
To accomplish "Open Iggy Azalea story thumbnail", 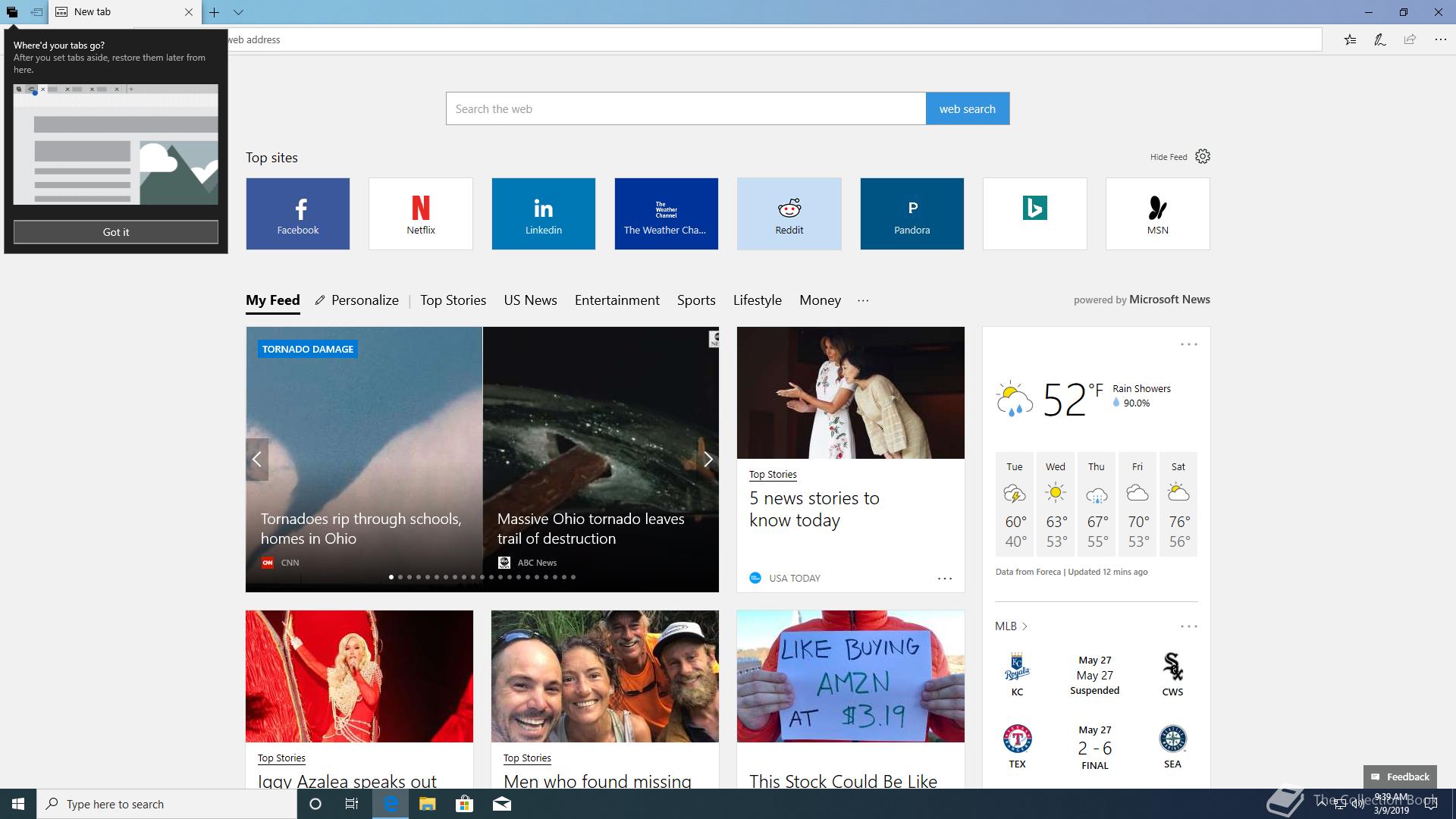I will [359, 676].
